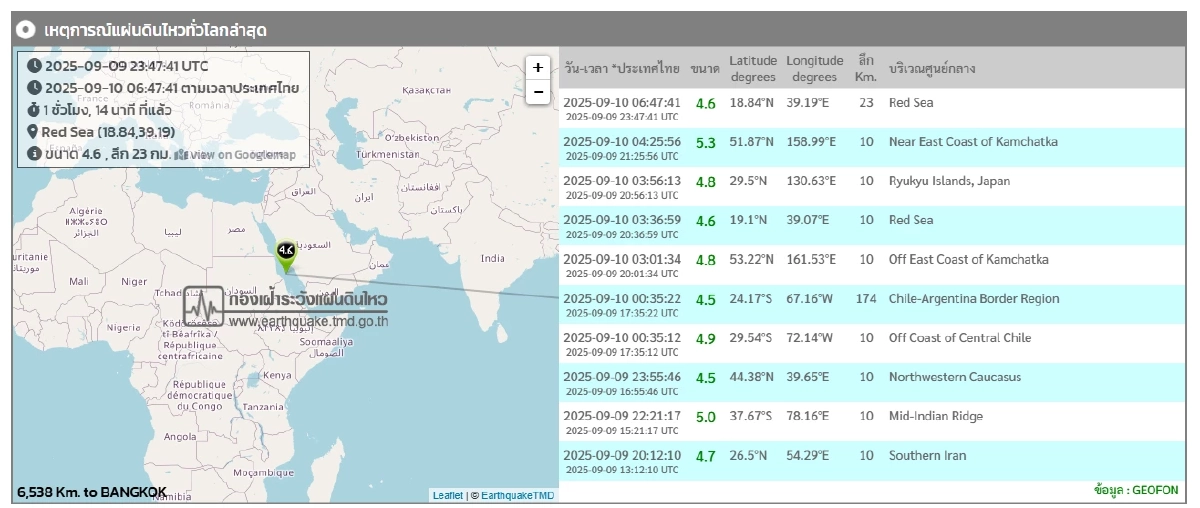Select the Red Sea 06:47:41 earthquake row

[870, 108]
